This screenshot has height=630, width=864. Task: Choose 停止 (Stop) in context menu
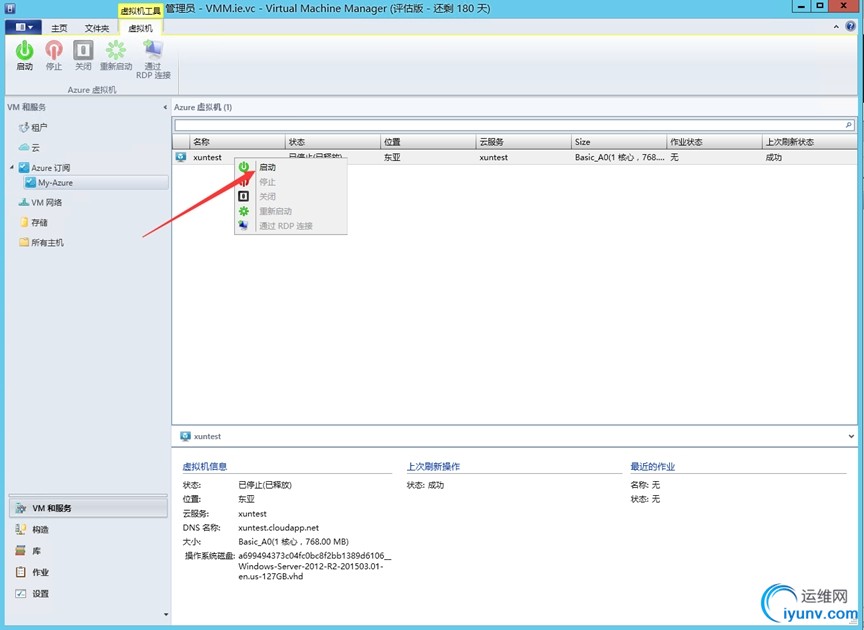(x=291, y=182)
